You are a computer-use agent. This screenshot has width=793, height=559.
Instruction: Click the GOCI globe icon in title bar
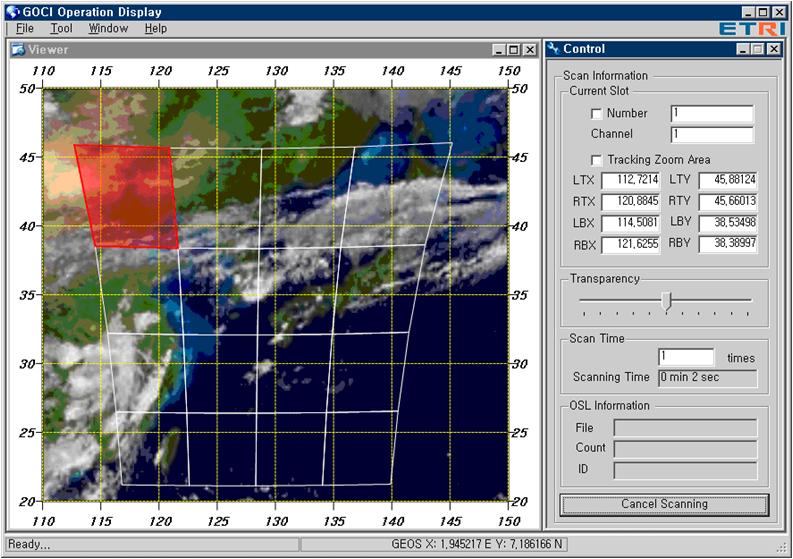coord(13,12)
